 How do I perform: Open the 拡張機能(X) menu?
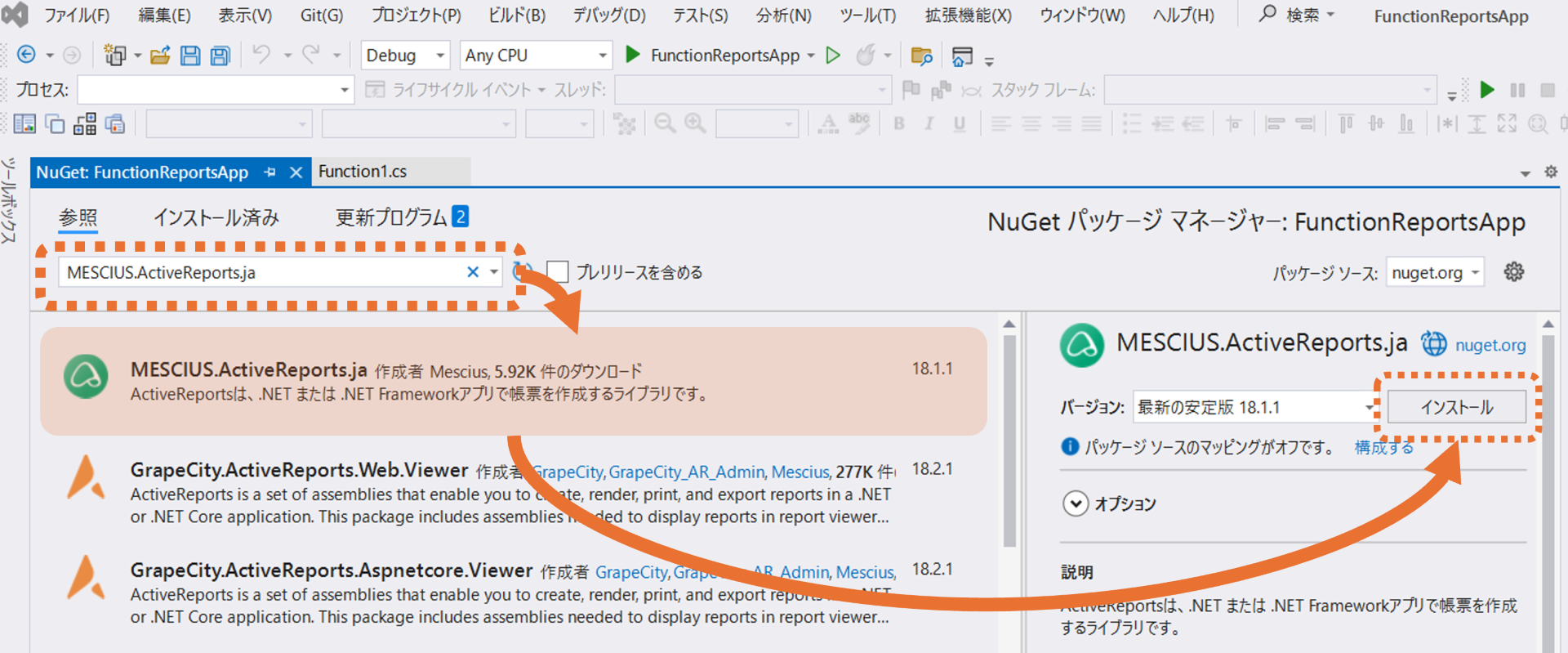pyautogui.click(x=969, y=15)
